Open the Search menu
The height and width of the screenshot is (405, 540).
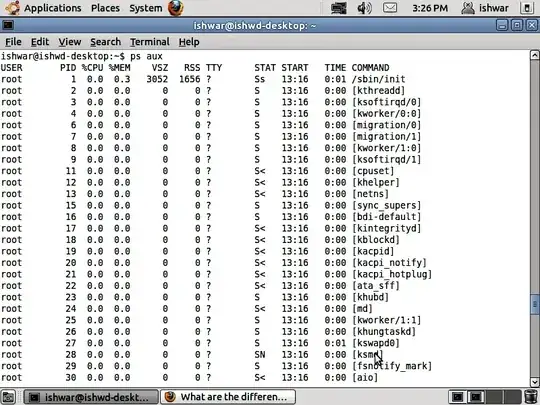tap(105, 42)
